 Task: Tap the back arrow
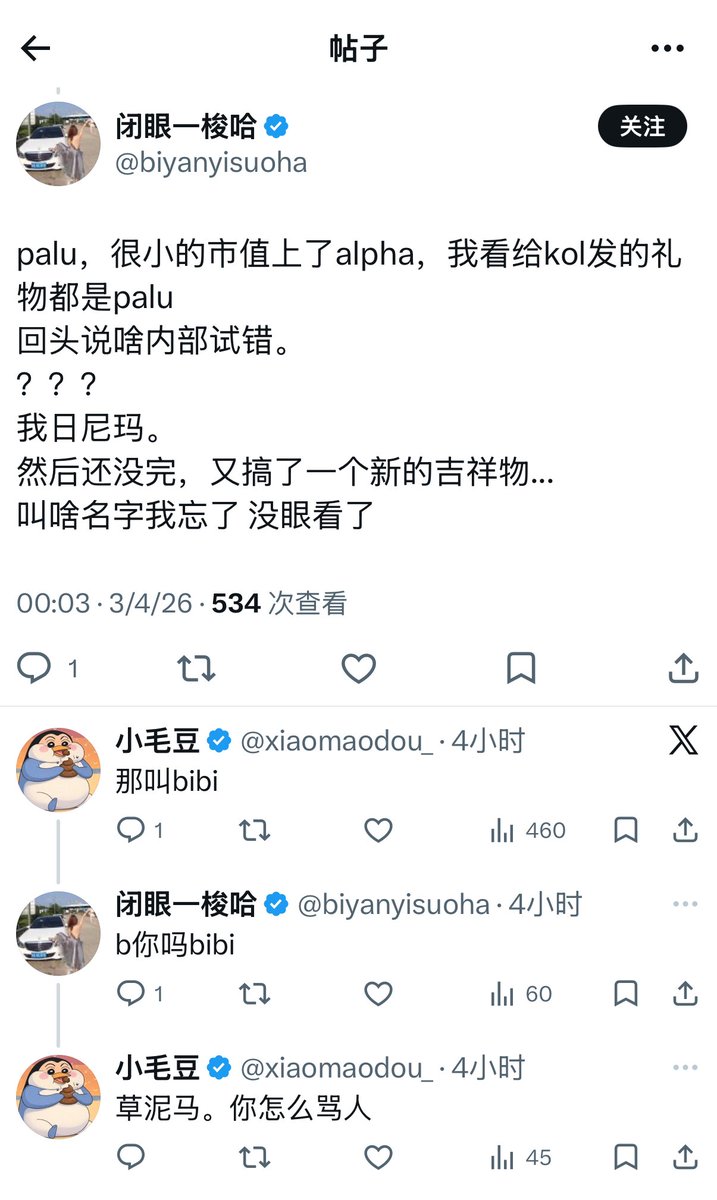click(36, 48)
